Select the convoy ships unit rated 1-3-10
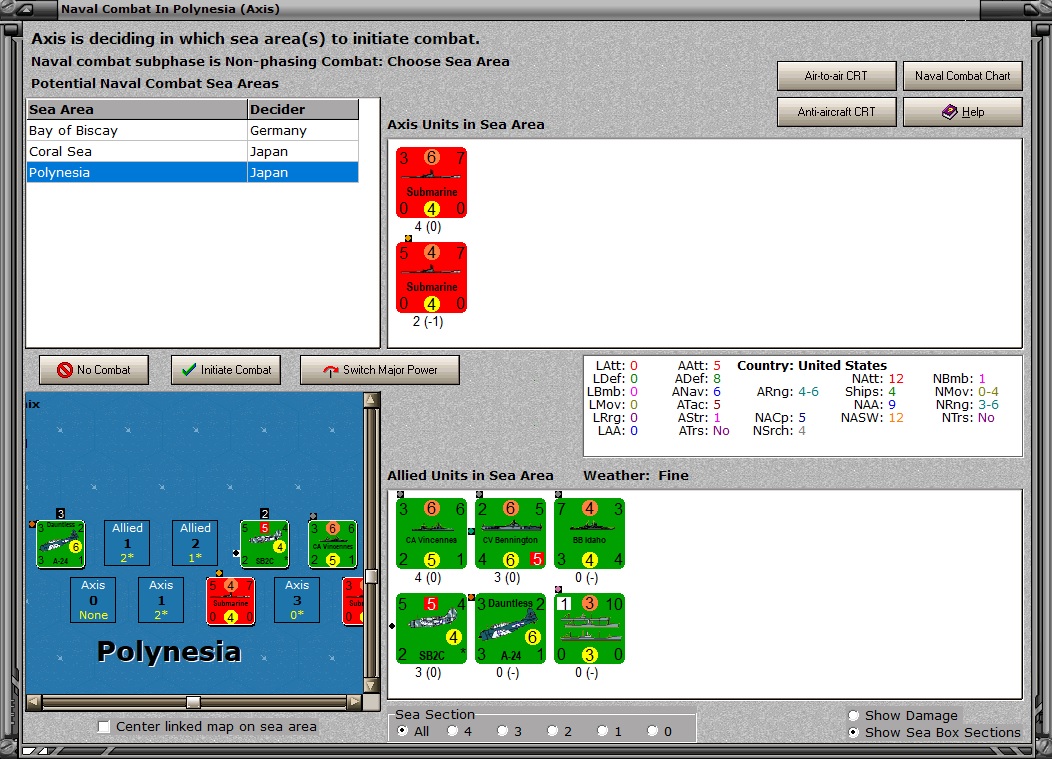Screen dimensions: 1052x759 pos(590,628)
